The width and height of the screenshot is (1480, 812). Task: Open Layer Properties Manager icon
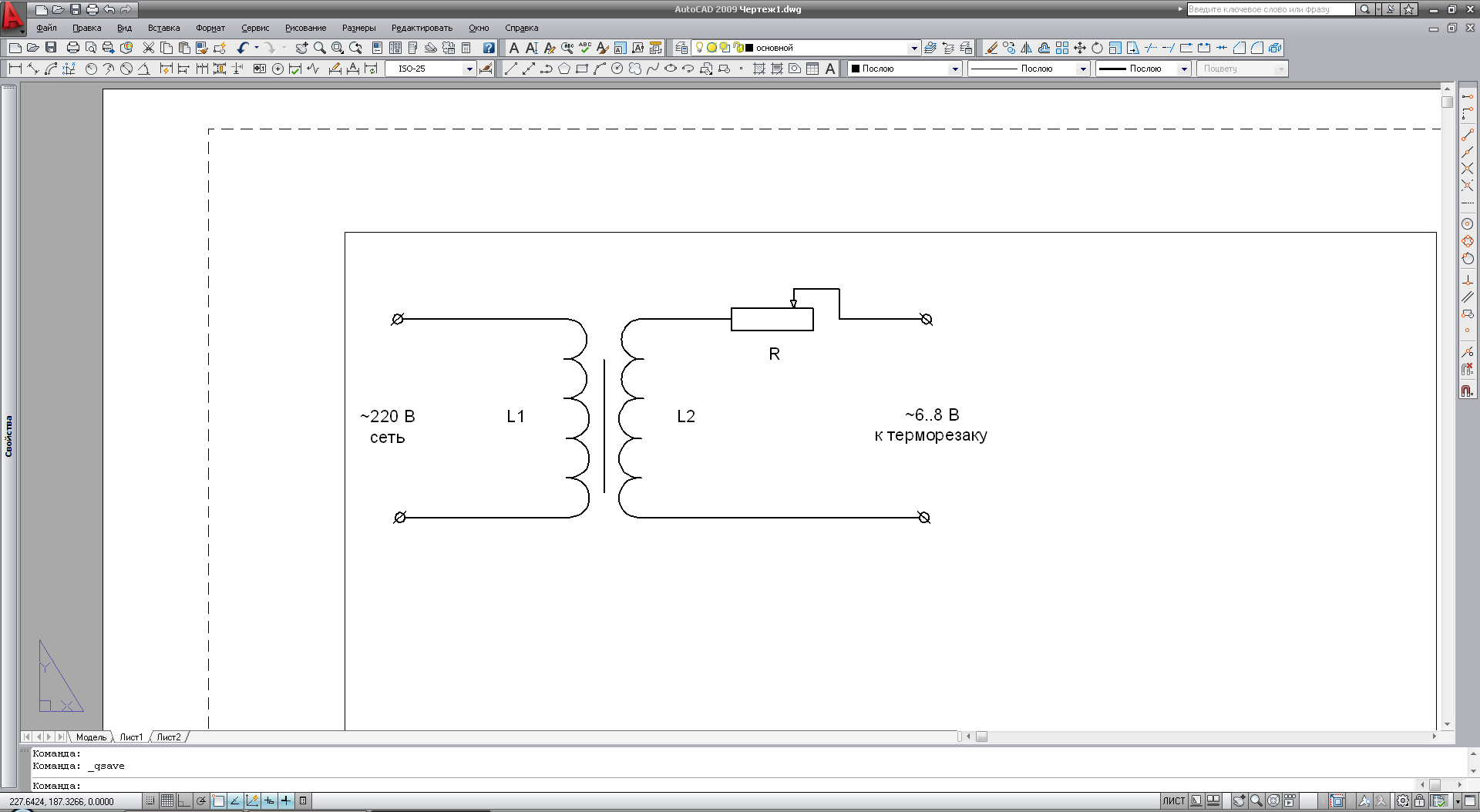point(681,48)
